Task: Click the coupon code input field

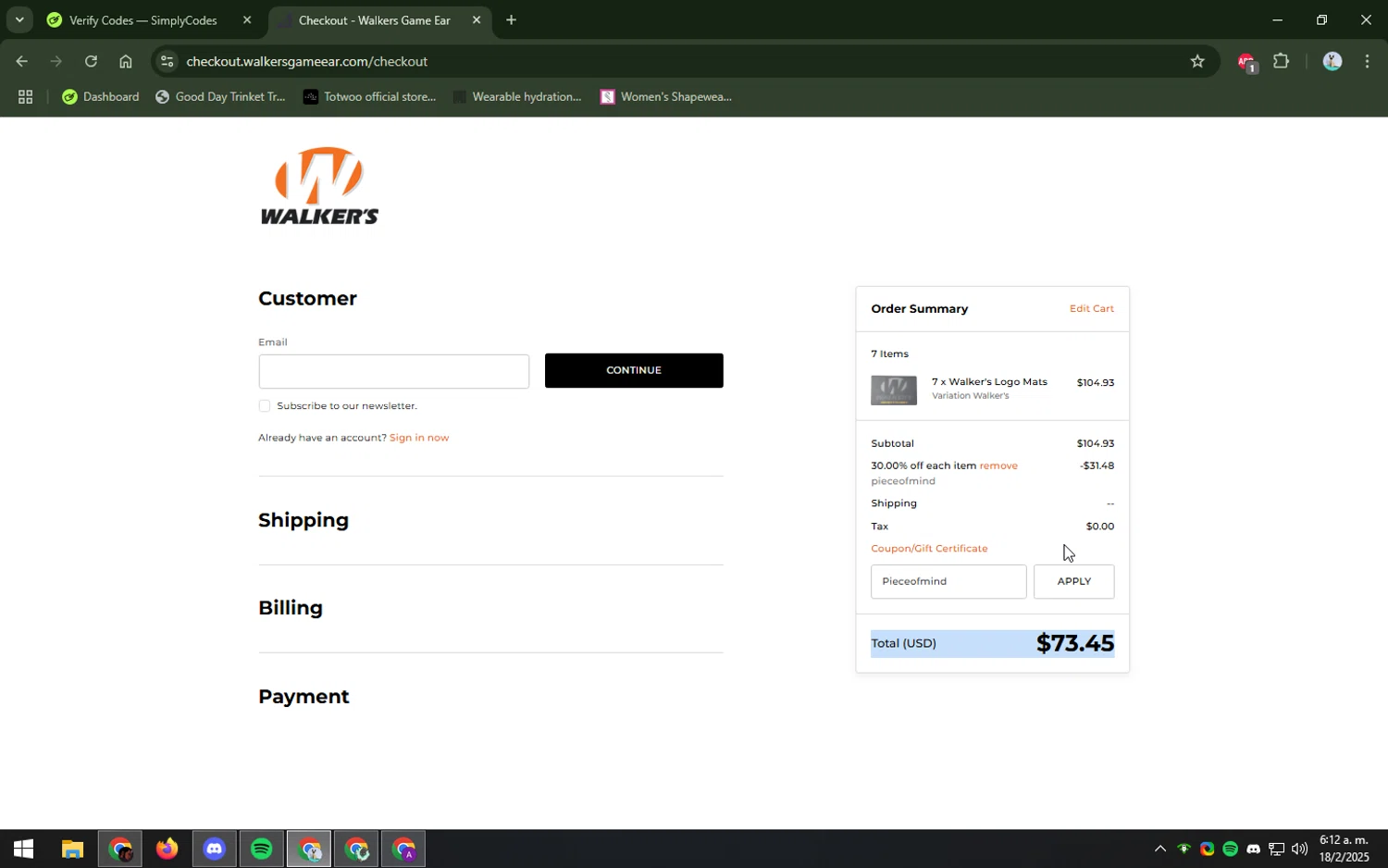Action: tap(948, 582)
